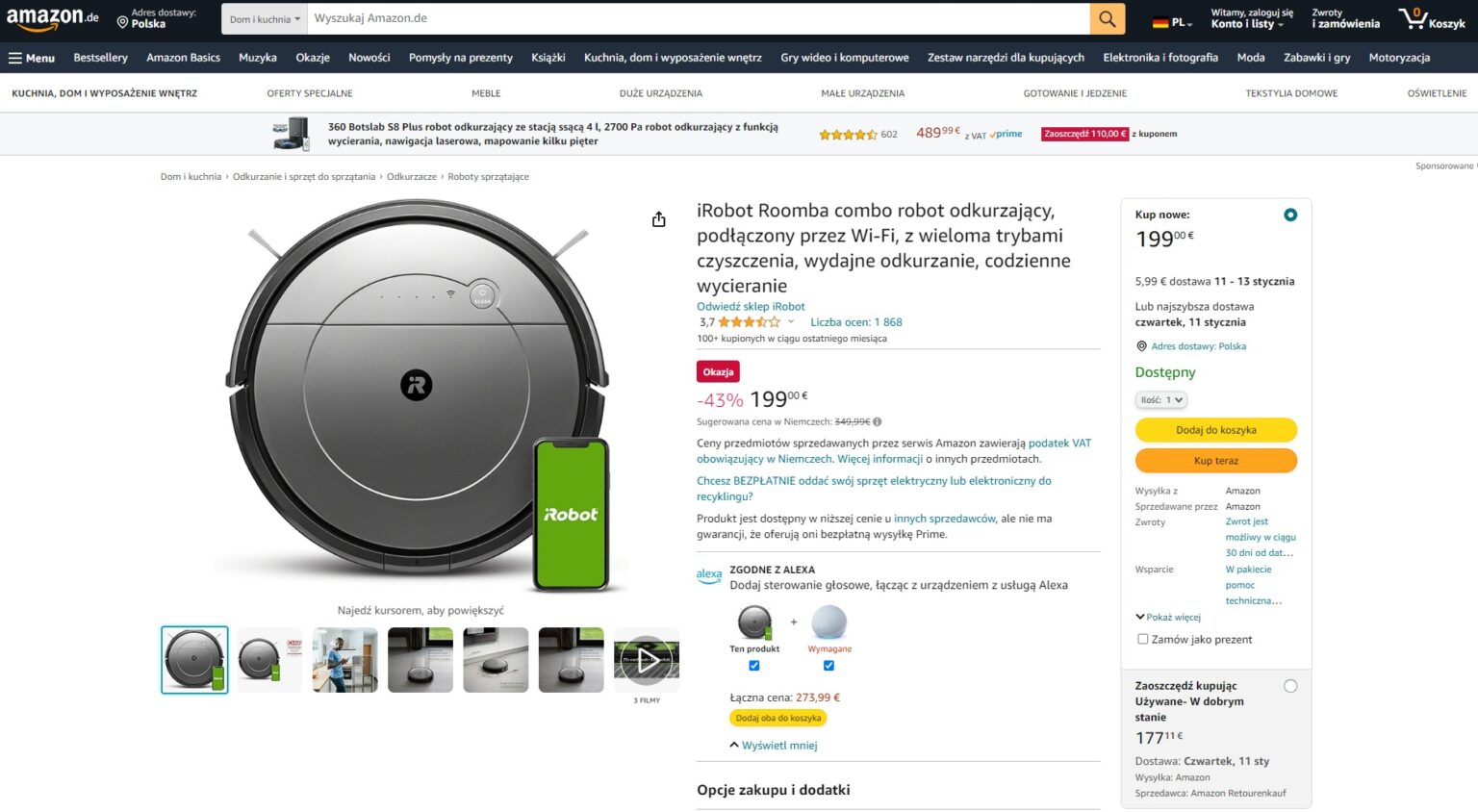Click Dodaj do koszyka button
Viewport: 1478px width, 812px height.
pyautogui.click(x=1215, y=430)
